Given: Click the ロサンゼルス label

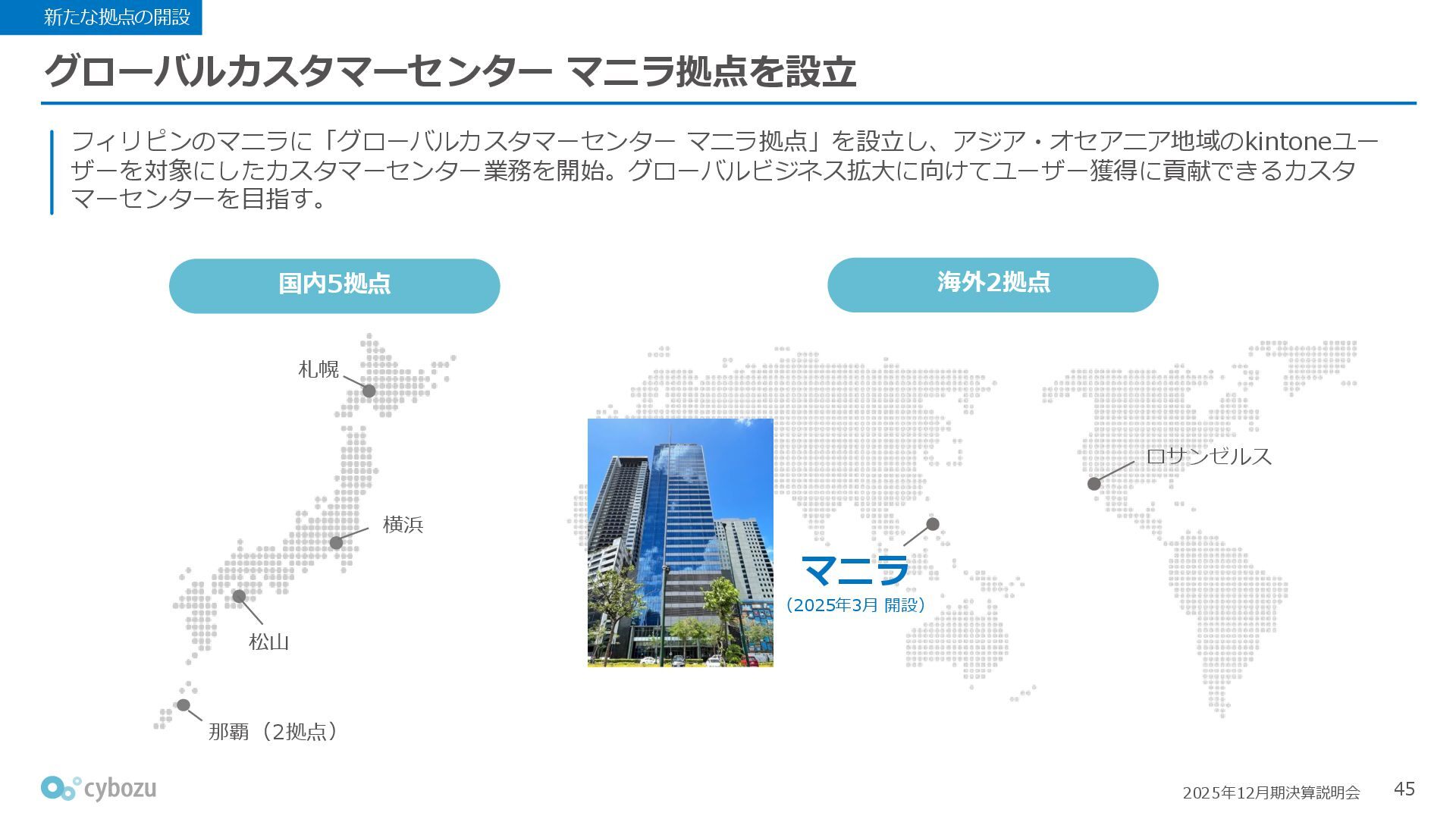Looking at the screenshot, I should (1208, 456).
